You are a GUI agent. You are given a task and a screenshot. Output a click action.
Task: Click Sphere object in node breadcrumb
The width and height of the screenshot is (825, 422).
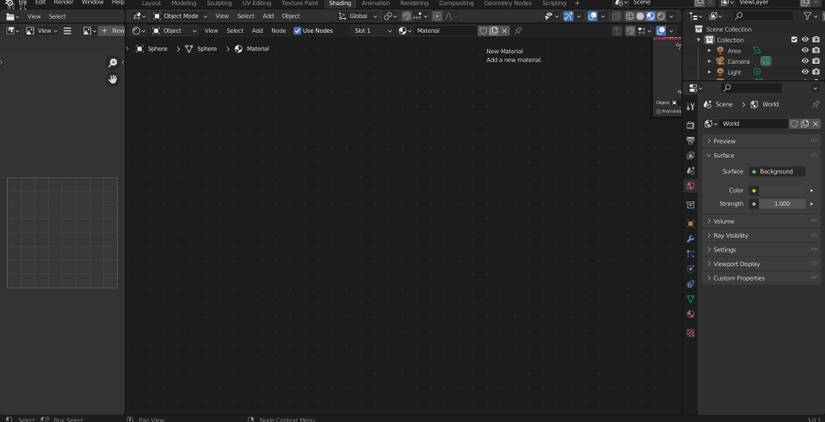pos(152,49)
